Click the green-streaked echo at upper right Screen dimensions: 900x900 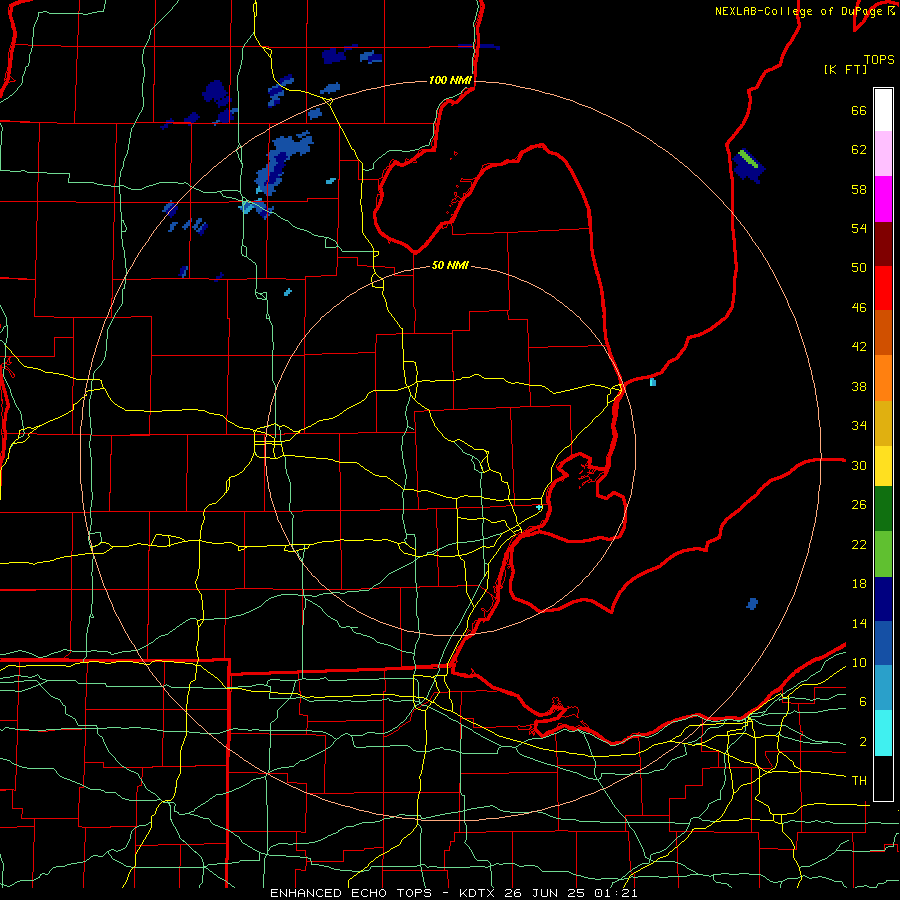(748, 165)
